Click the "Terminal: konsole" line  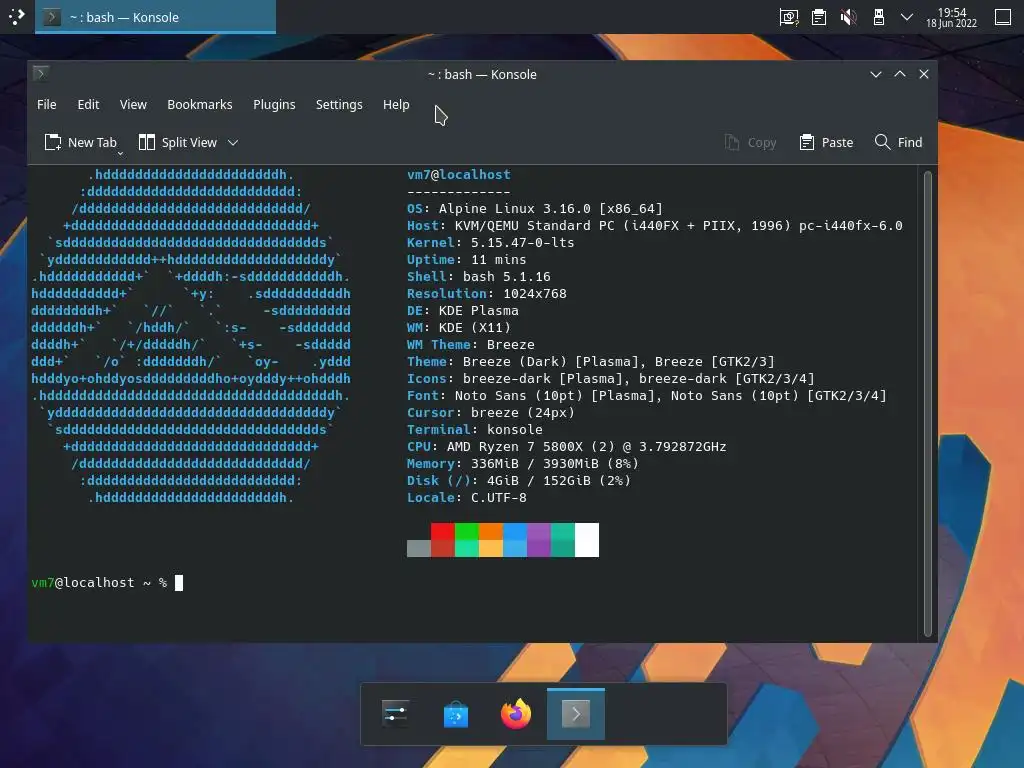[x=475, y=429]
